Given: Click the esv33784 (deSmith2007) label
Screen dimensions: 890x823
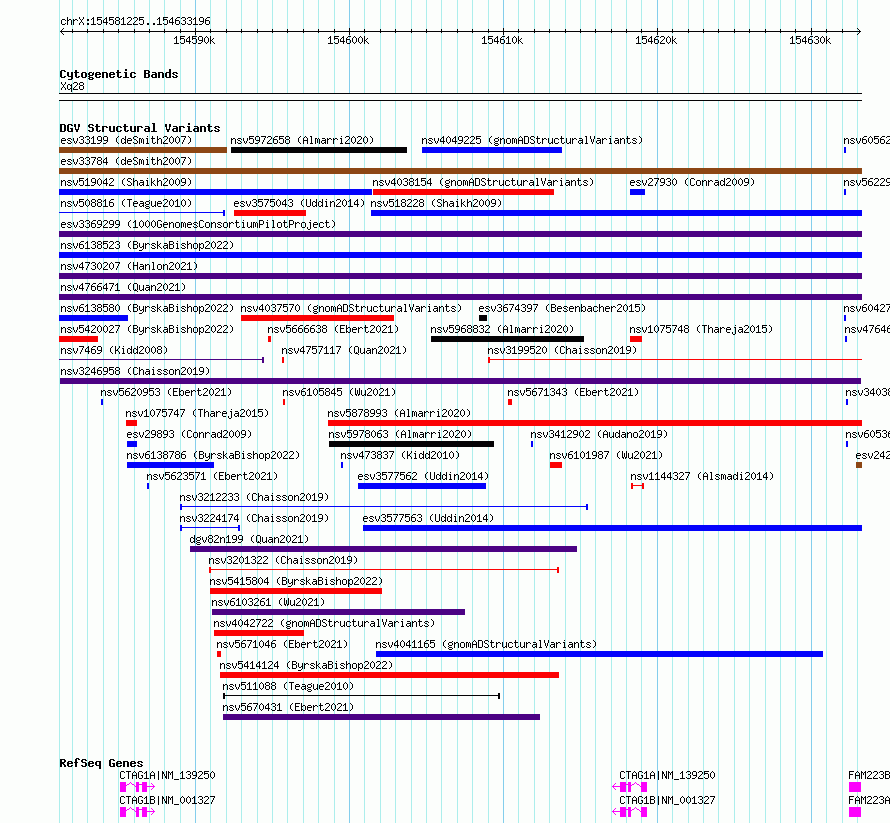Looking at the screenshot, I should click(x=126, y=161).
